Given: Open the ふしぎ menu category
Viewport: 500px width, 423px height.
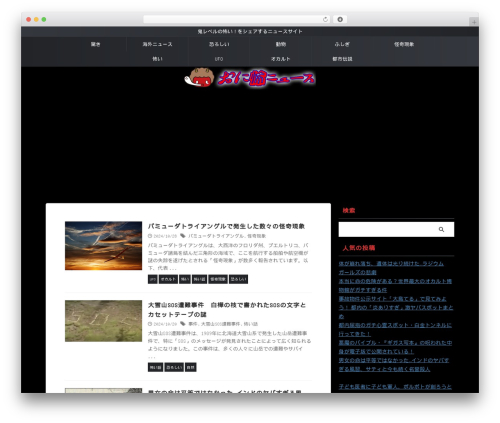Looking at the screenshot, I should point(342,44).
